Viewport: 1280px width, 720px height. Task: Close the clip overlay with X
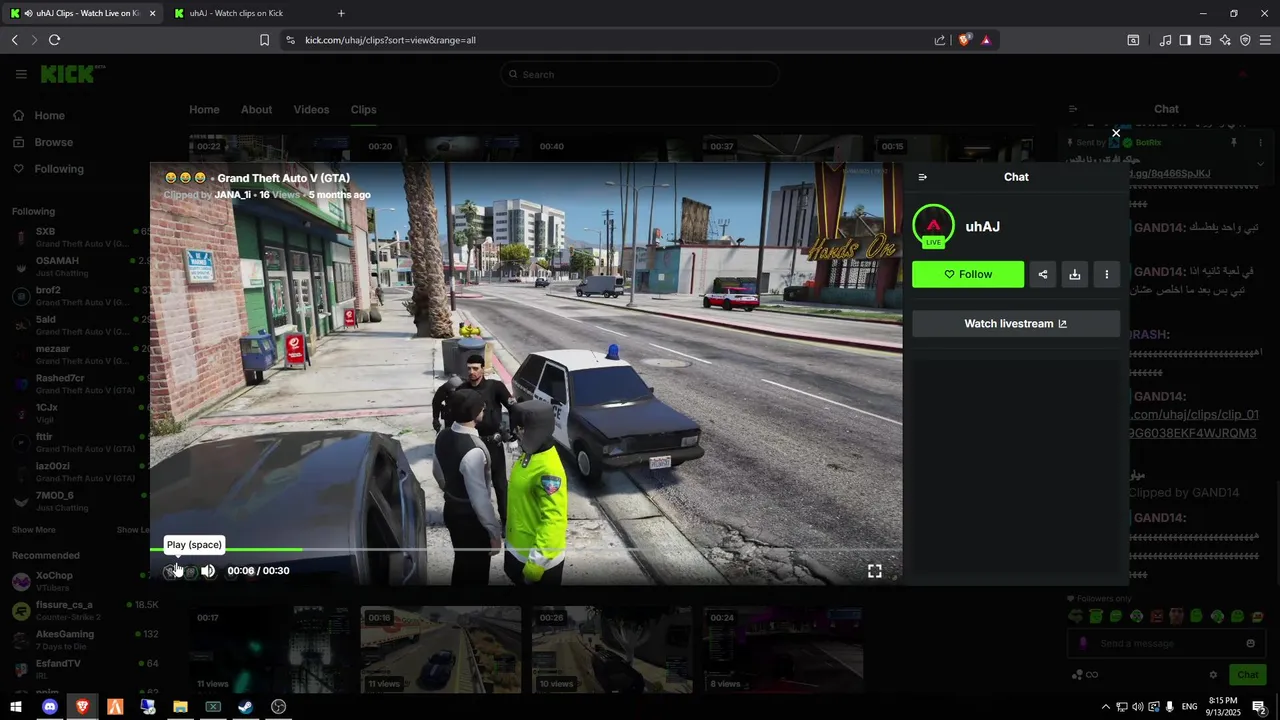point(1116,133)
